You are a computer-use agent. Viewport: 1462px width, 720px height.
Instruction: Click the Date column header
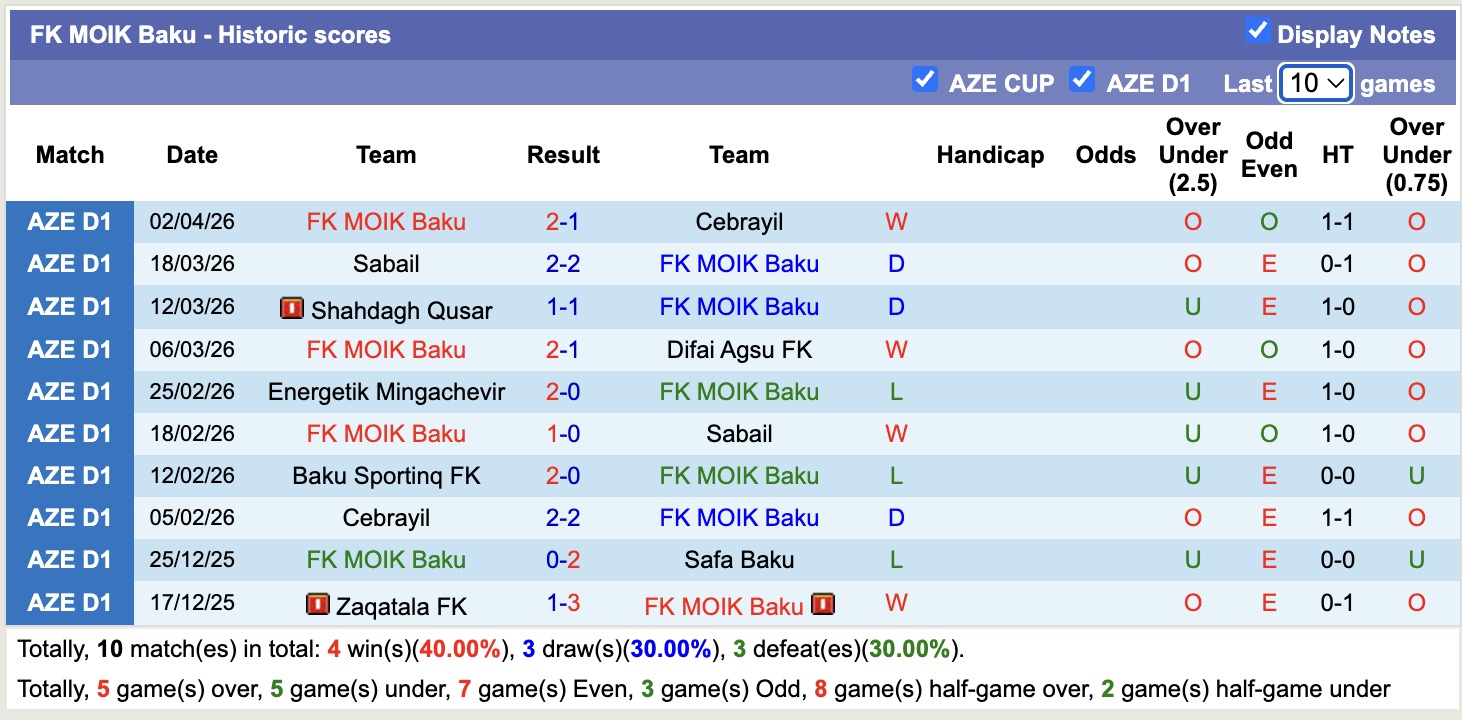coord(191,155)
